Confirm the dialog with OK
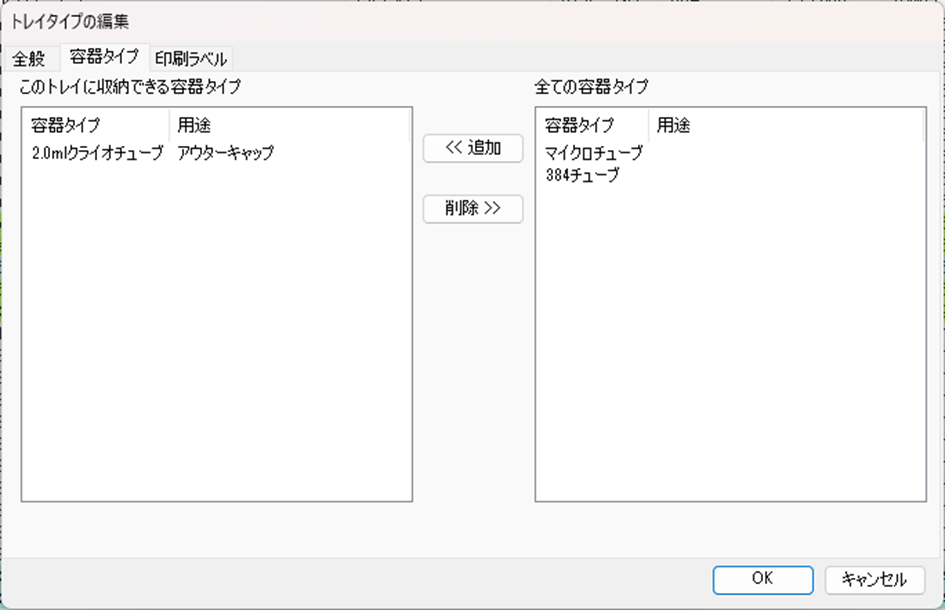The width and height of the screenshot is (945, 610). (x=762, y=579)
